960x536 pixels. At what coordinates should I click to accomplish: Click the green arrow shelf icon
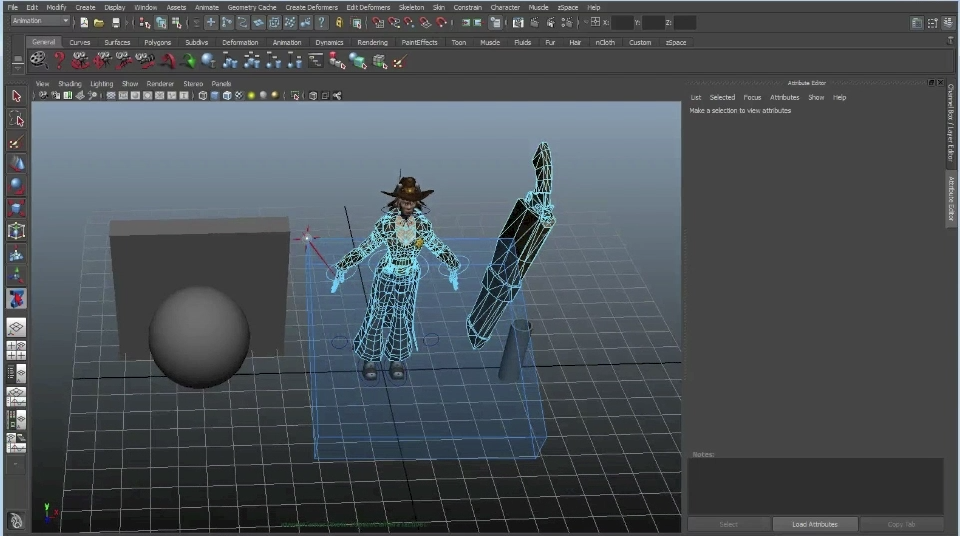point(188,61)
